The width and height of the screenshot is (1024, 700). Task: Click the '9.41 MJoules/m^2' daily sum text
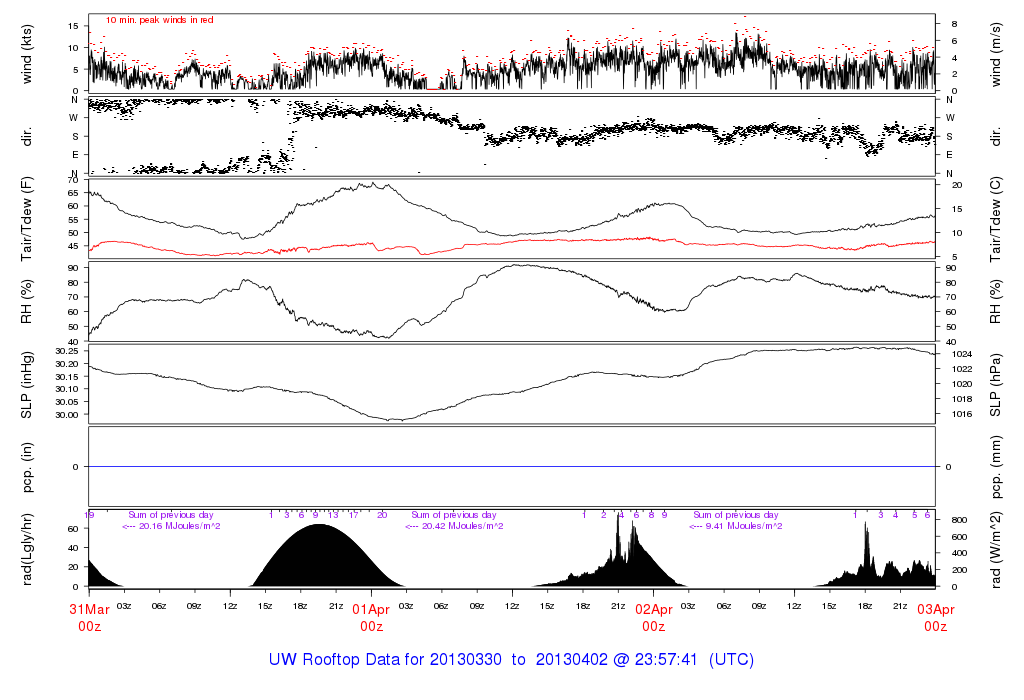point(736,526)
